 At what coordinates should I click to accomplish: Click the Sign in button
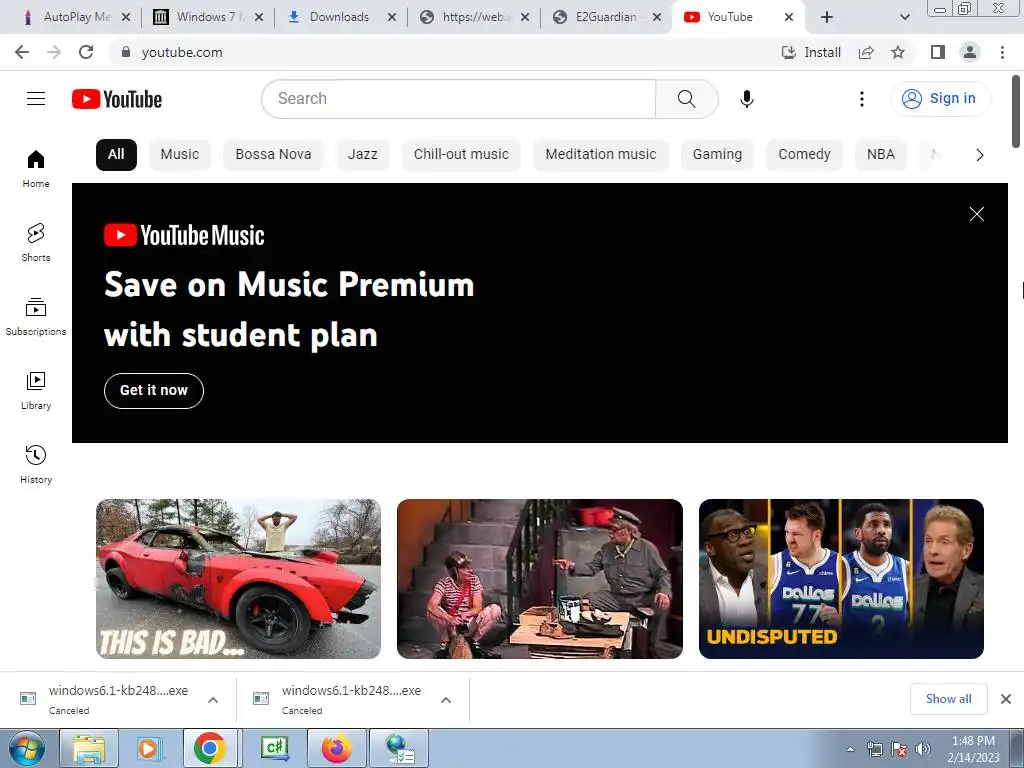pos(940,99)
